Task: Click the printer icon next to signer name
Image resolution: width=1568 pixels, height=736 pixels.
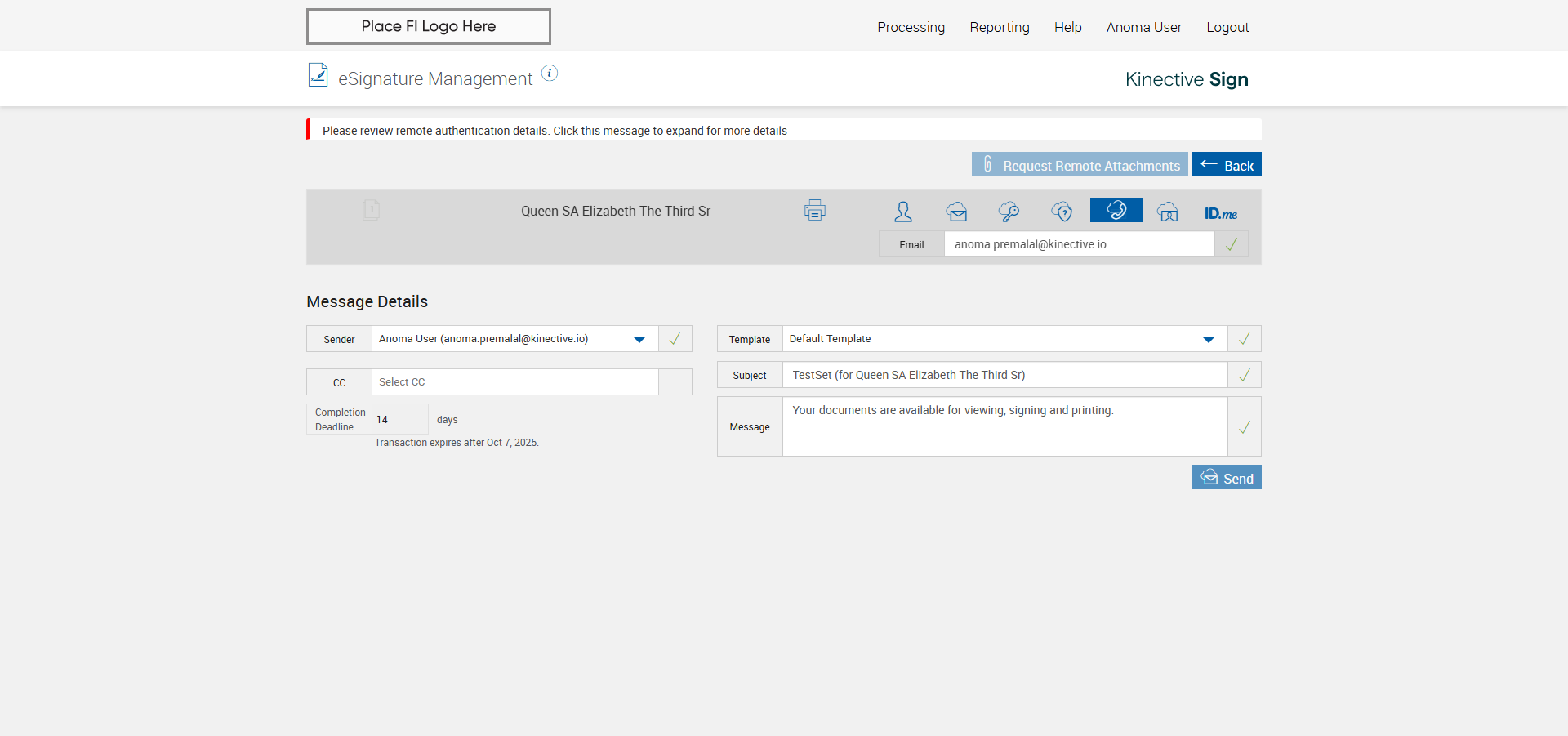Action: [814, 211]
